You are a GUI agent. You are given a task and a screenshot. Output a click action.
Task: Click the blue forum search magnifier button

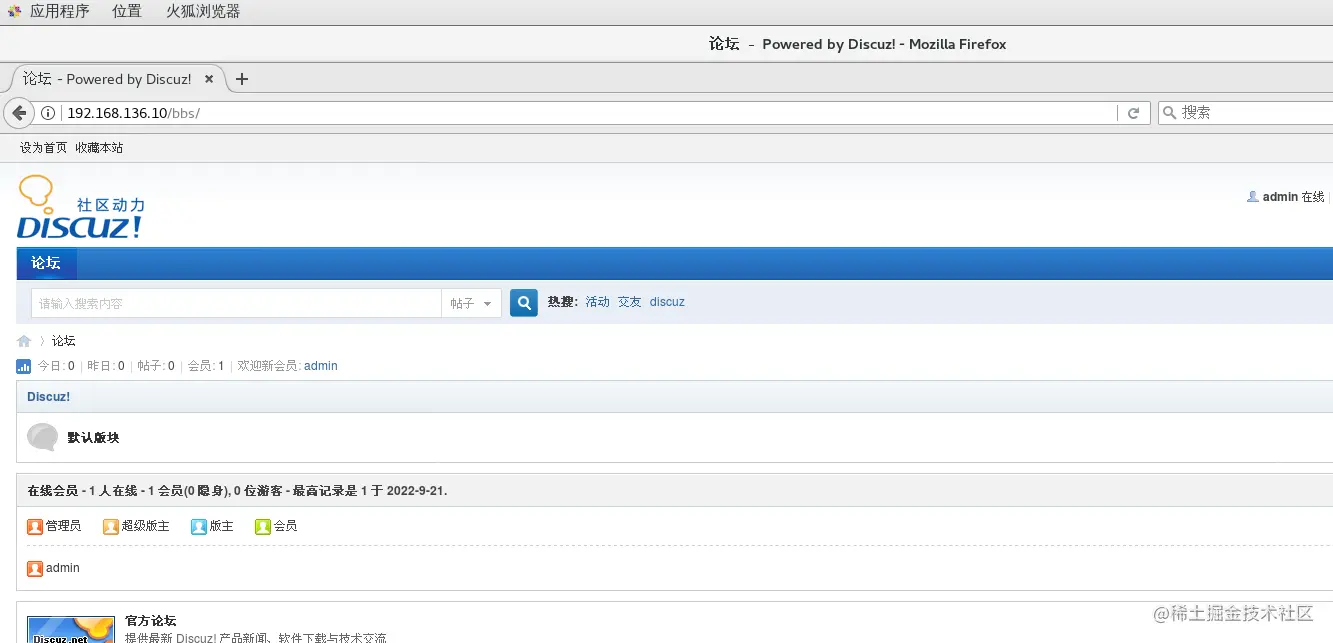524,302
